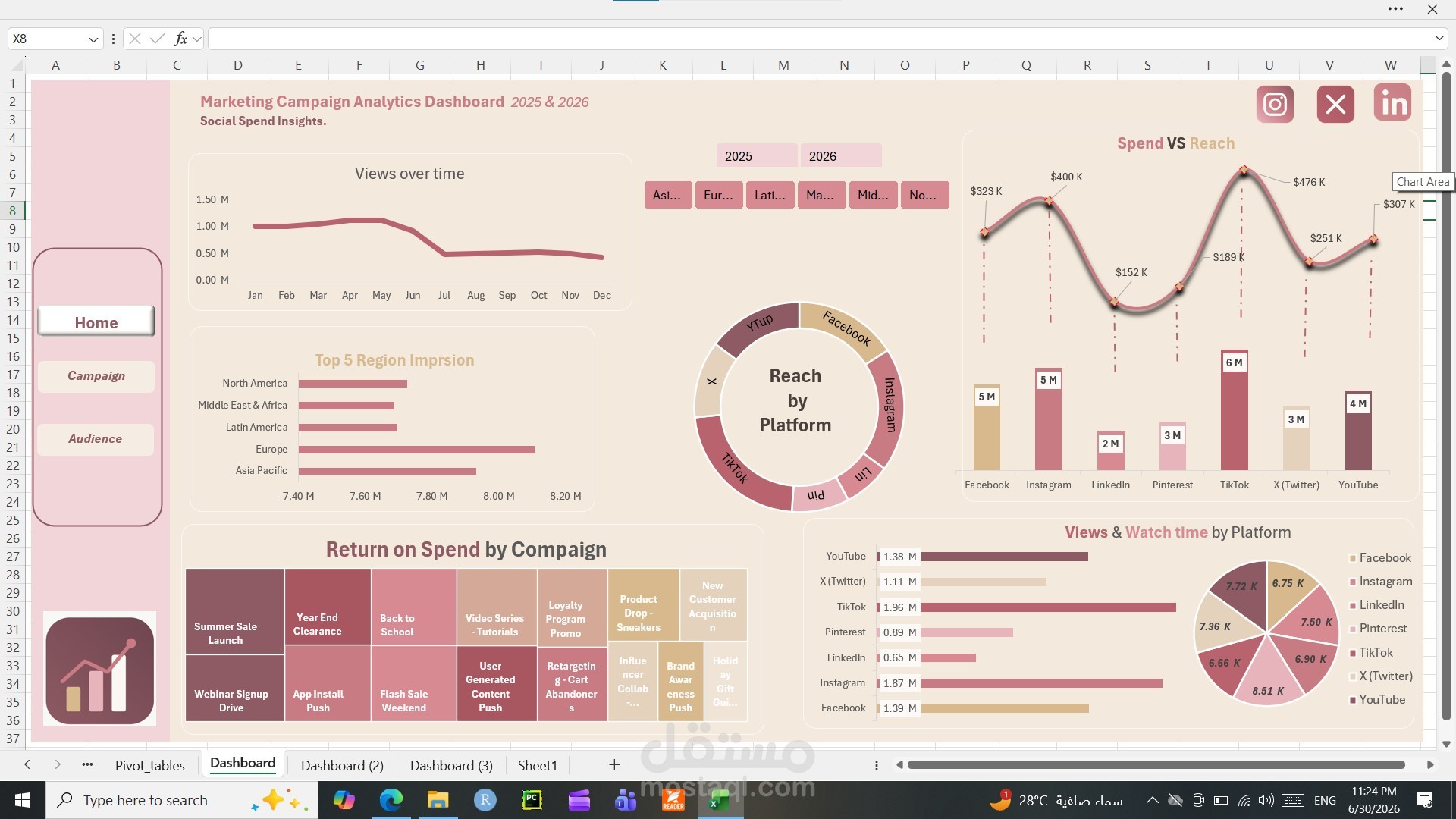This screenshot has height=819, width=1456.
Task: Go to the Campaign page button
Action: pos(96,376)
